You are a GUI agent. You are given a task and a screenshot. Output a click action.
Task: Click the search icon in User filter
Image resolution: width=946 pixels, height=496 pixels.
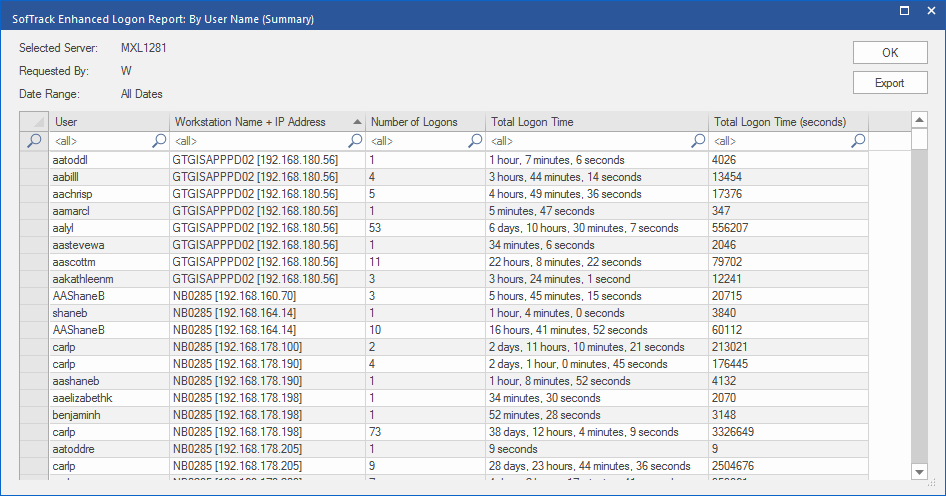(x=159, y=141)
